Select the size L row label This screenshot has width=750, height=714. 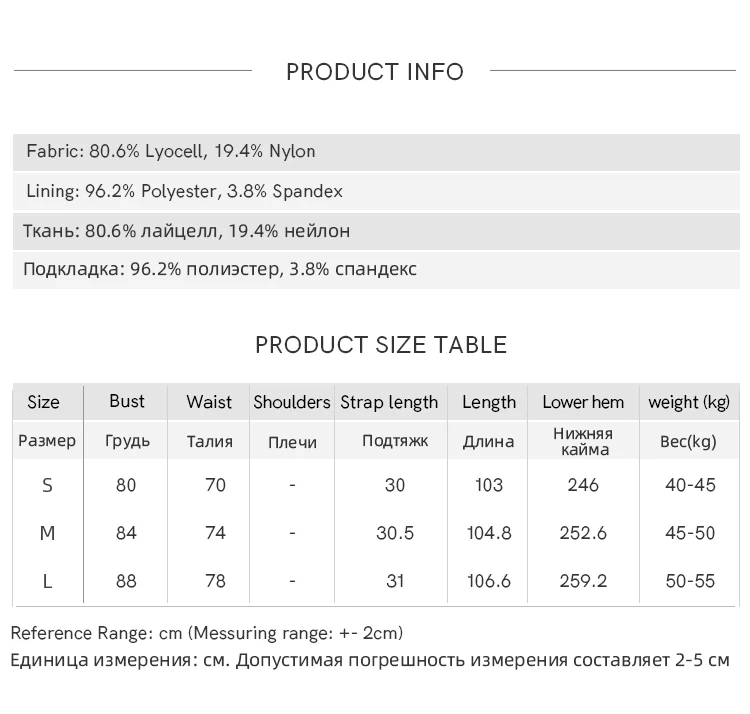point(47,581)
